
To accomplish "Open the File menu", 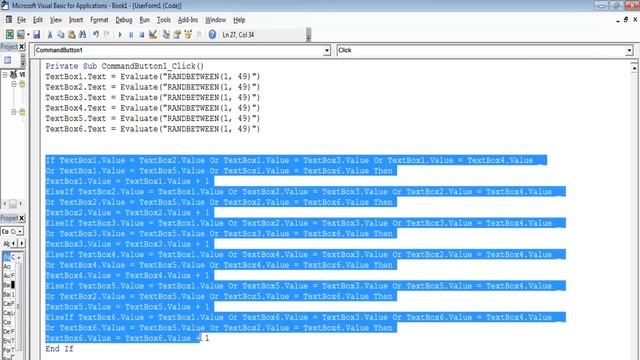I will pos(21,20).
